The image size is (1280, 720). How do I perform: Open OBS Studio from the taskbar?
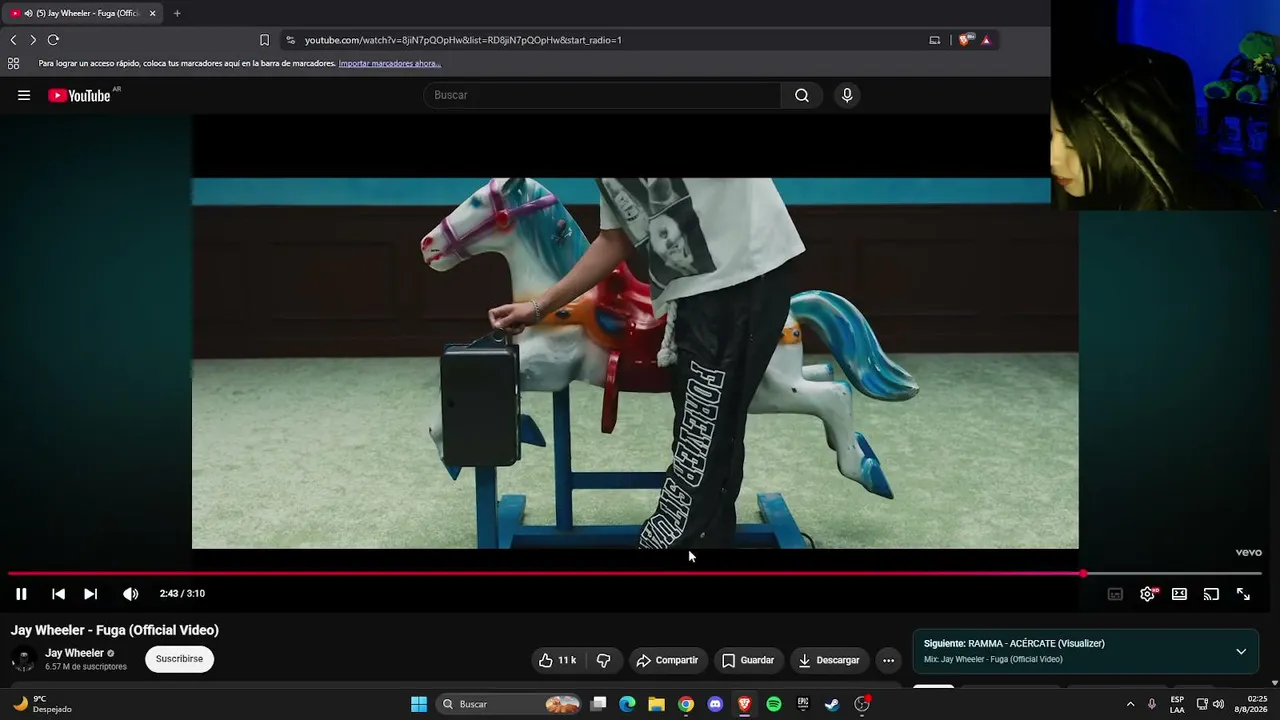point(862,704)
